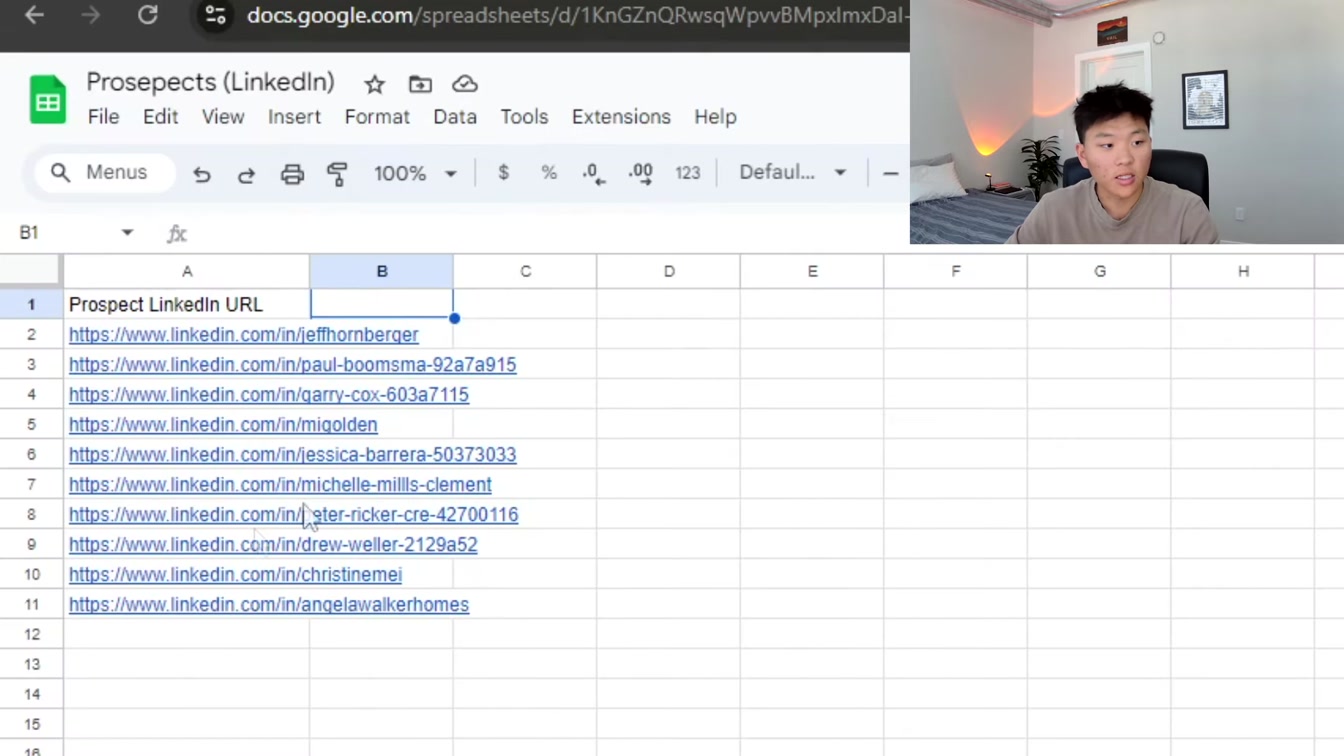Select row 1 header

[31, 304]
